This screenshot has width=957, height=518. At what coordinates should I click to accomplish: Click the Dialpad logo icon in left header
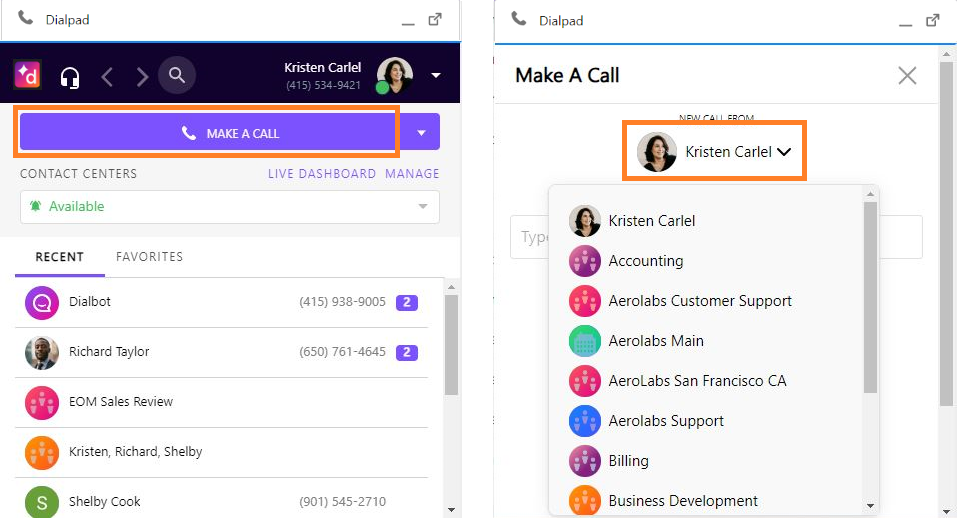(x=27, y=76)
